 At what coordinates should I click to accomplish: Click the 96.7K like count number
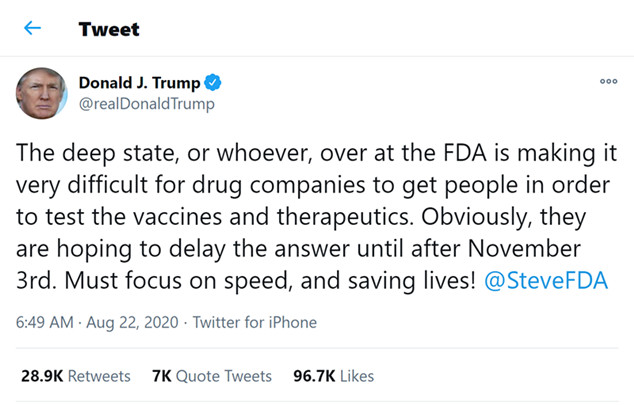click(x=313, y=376)
